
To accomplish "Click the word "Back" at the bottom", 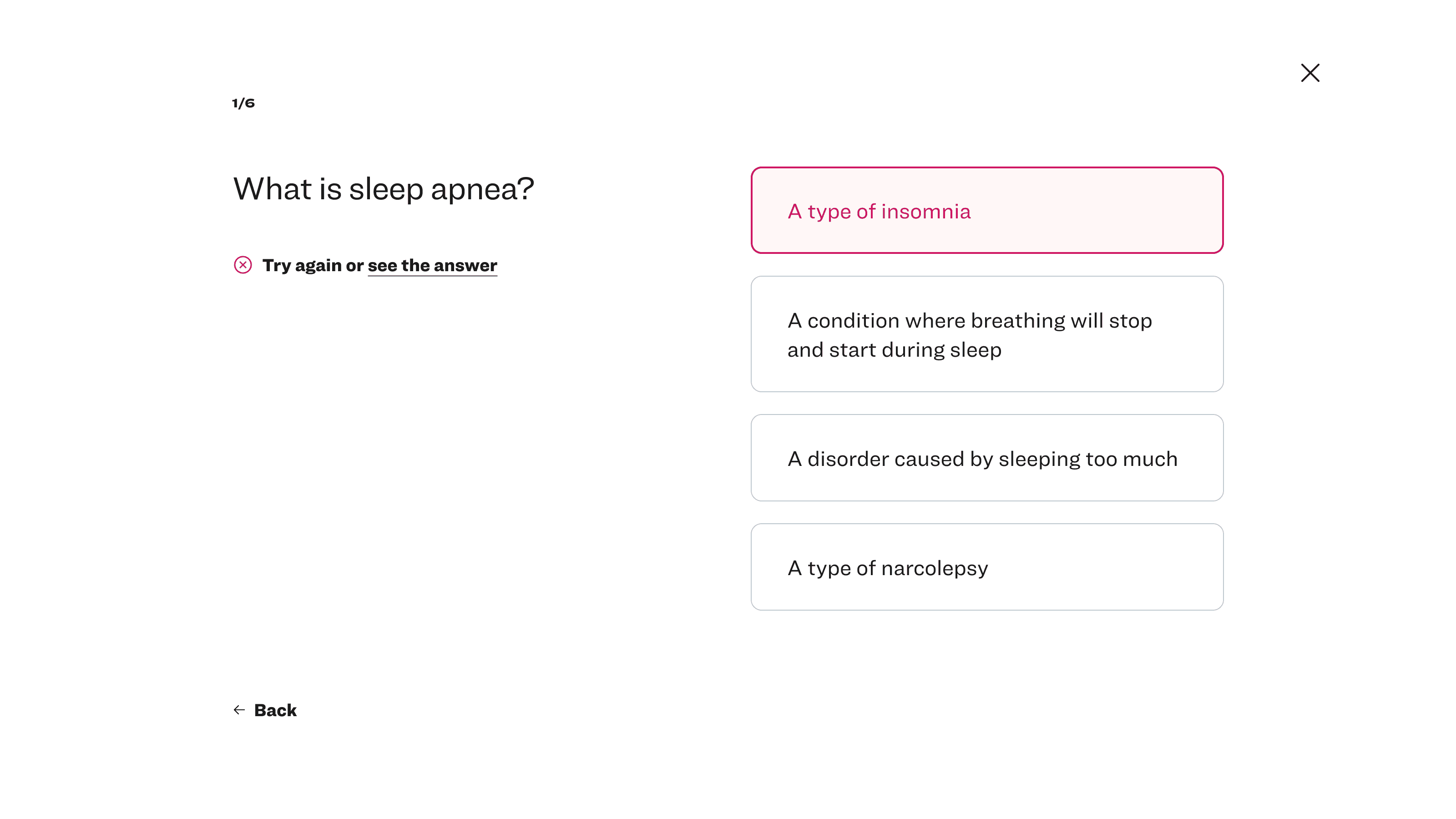I will pos(275,710).
